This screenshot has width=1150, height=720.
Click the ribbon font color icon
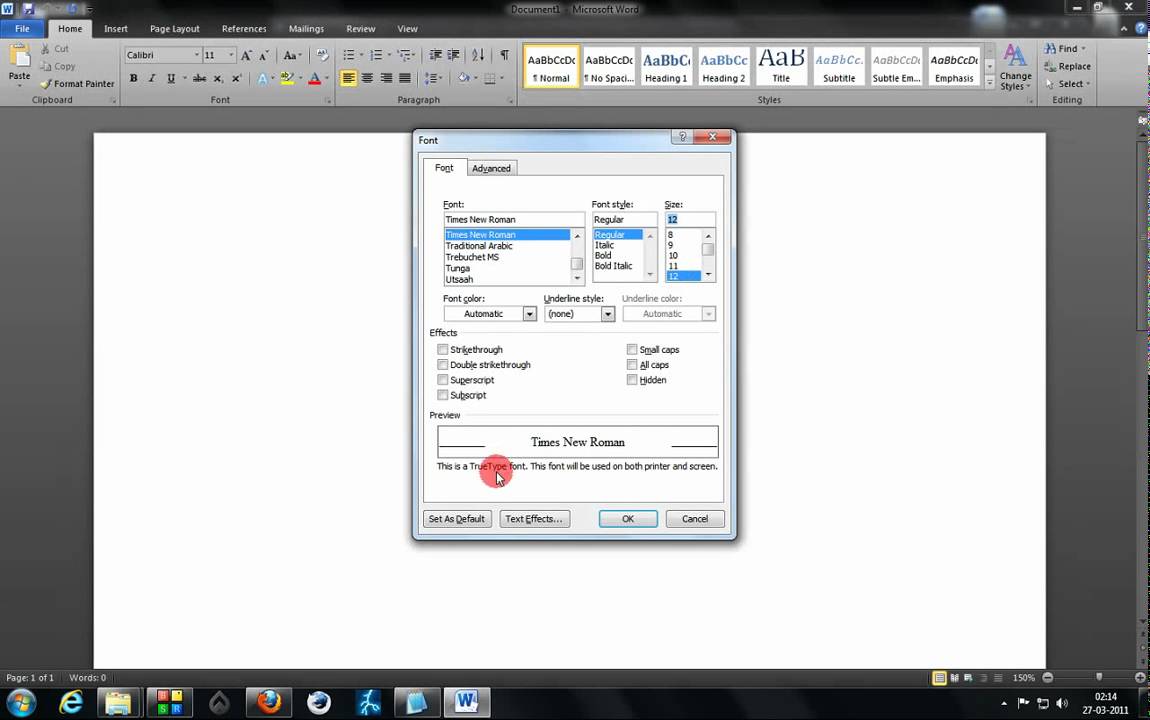tap(315, 78)
